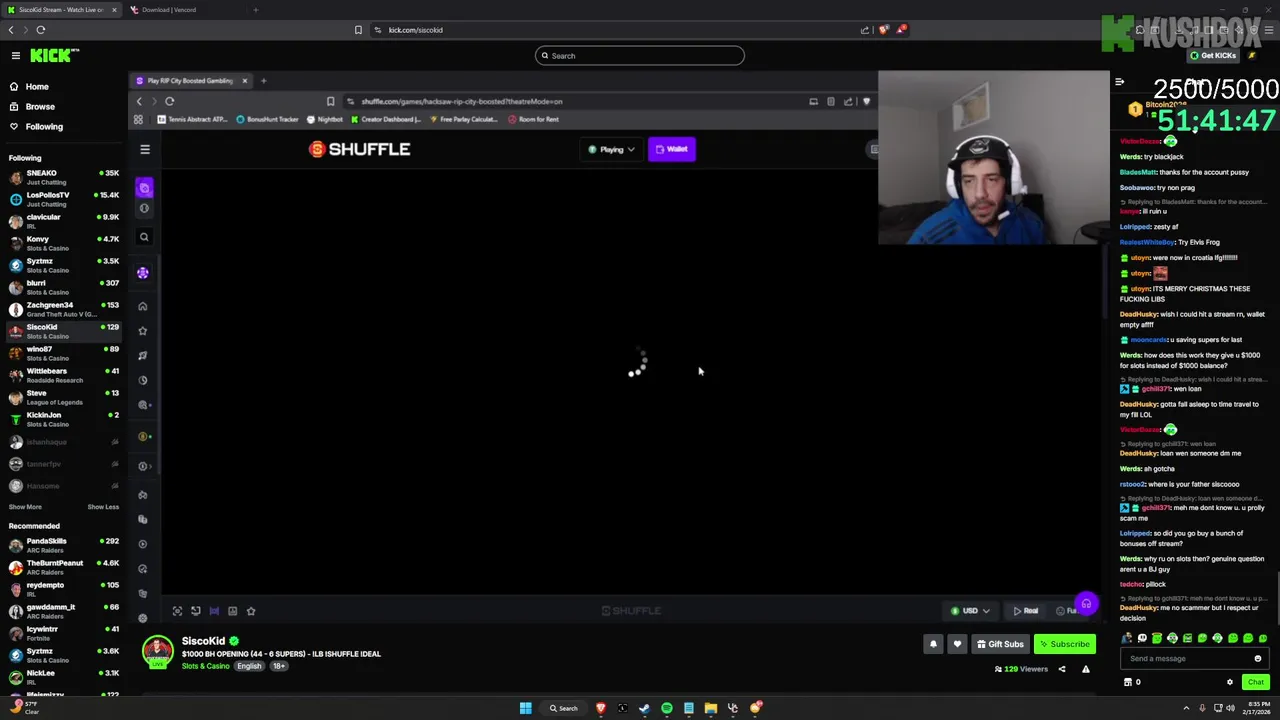Click the SHUFFLE logo in stream
Image resolution: width=1280 pixels, height=720 pixels.
[x=359, y=149]
